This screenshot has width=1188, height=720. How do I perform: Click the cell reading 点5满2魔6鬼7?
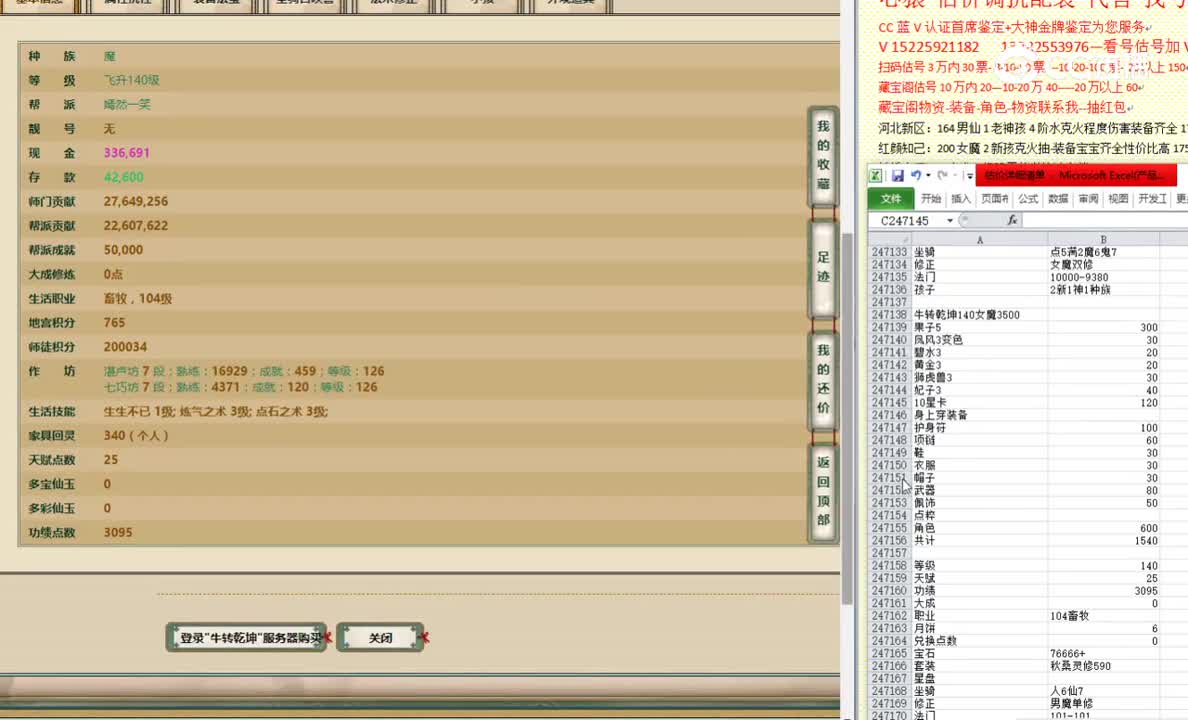[1104, 252]
